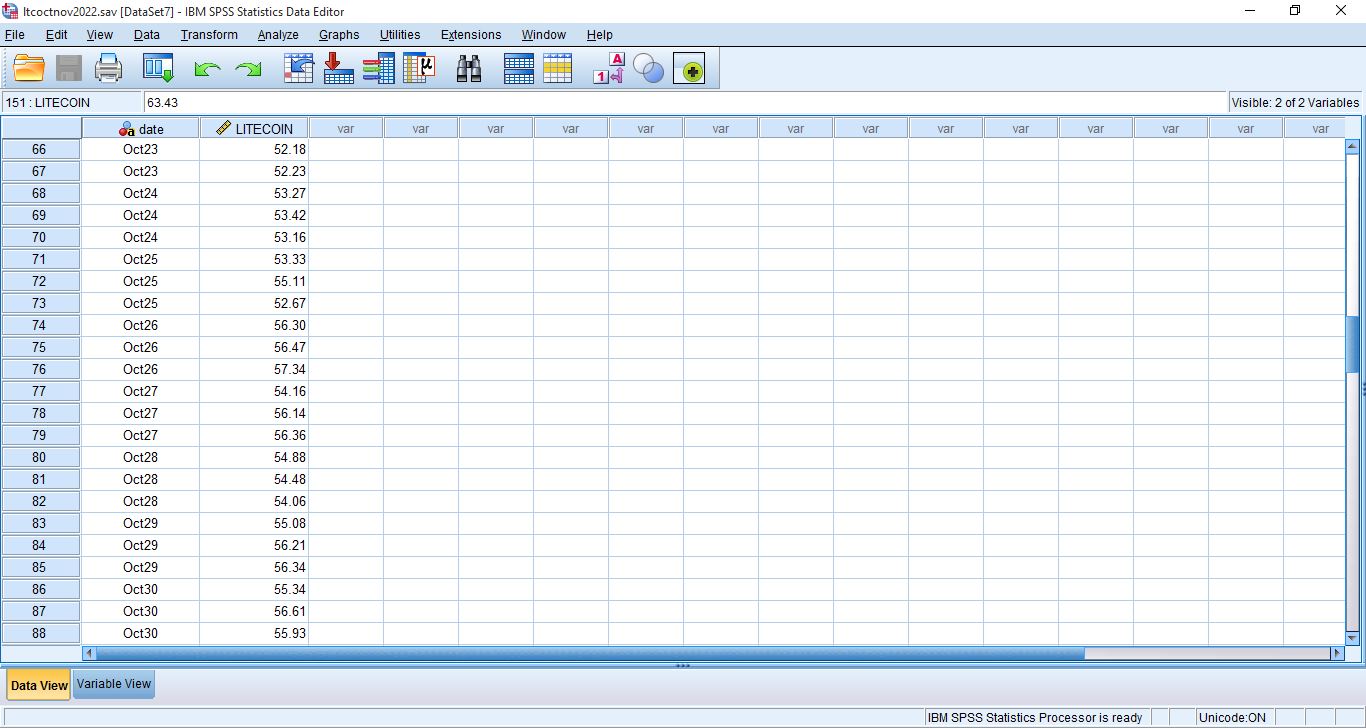Run Descriptive Statistics mu icon

click(419, 68)
